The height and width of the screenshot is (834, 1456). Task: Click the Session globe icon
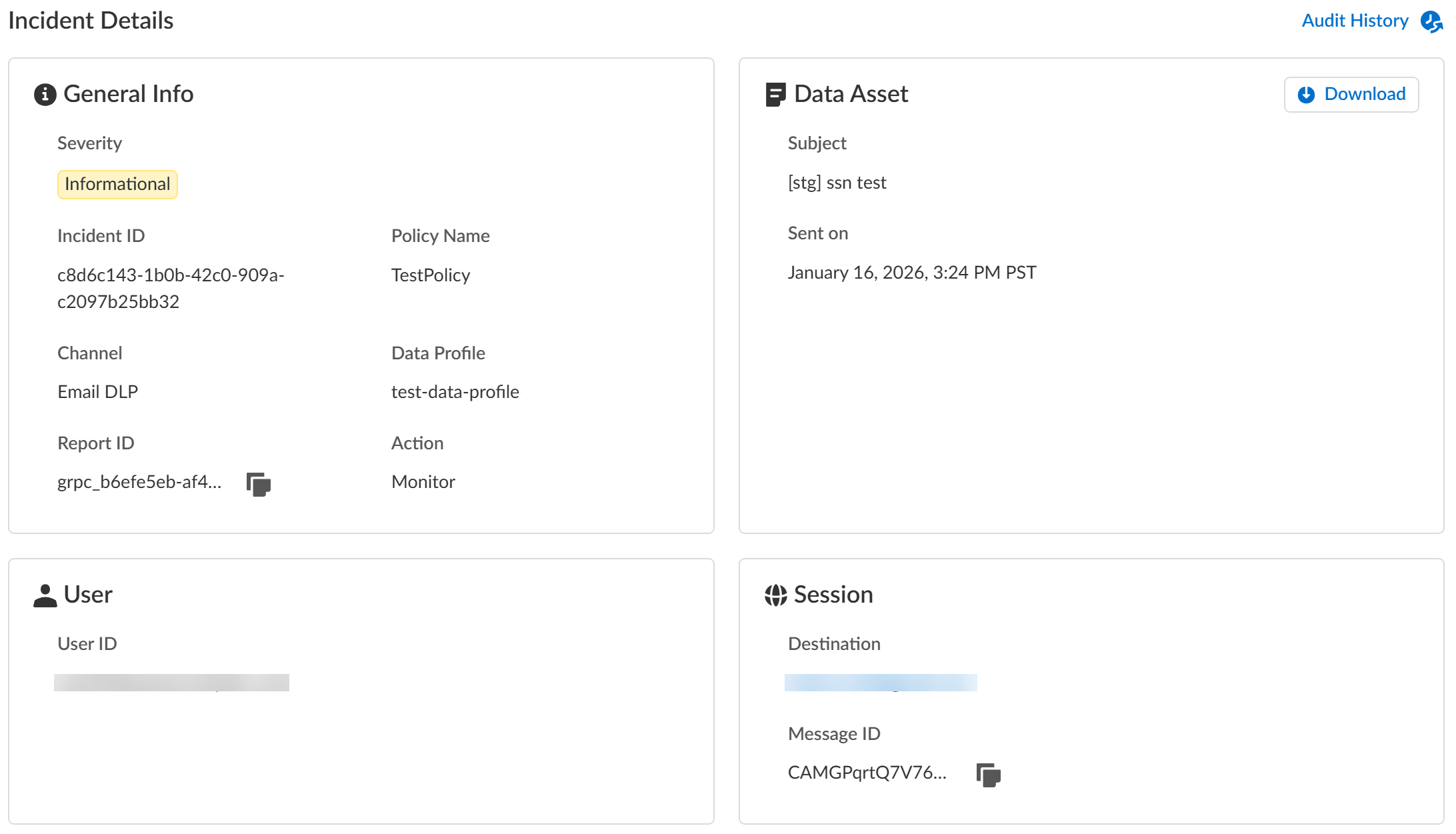pos(775,595)
